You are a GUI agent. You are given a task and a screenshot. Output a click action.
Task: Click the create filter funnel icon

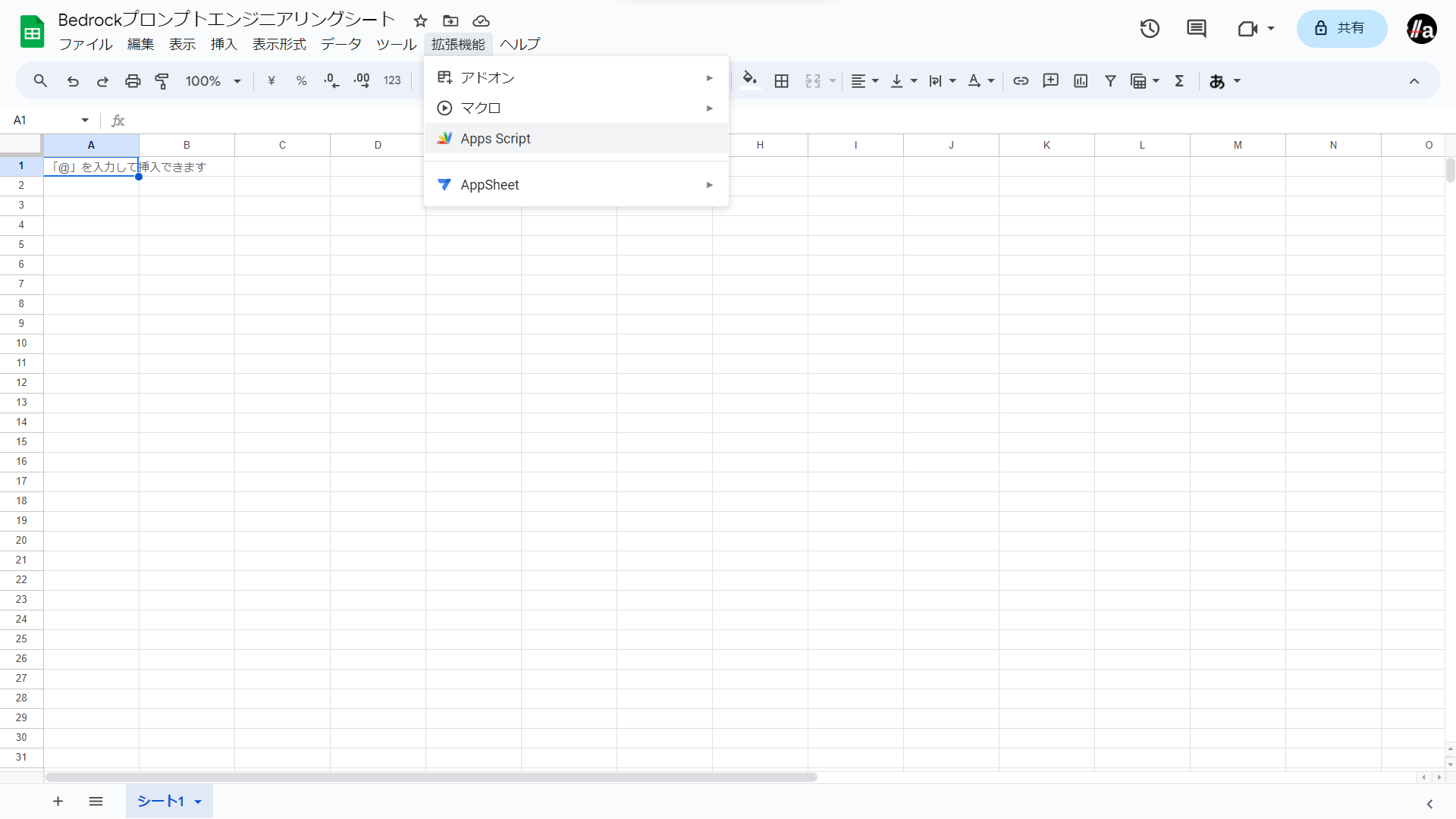coord(1110,81)
